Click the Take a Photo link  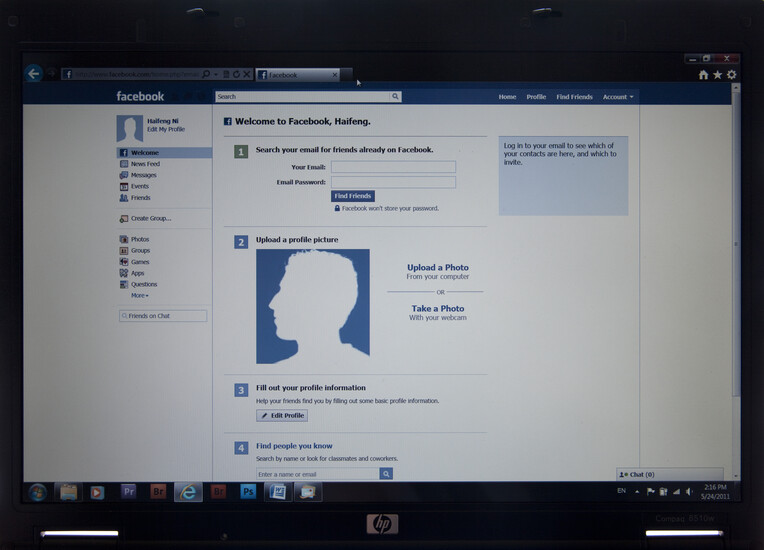(438, 308)
